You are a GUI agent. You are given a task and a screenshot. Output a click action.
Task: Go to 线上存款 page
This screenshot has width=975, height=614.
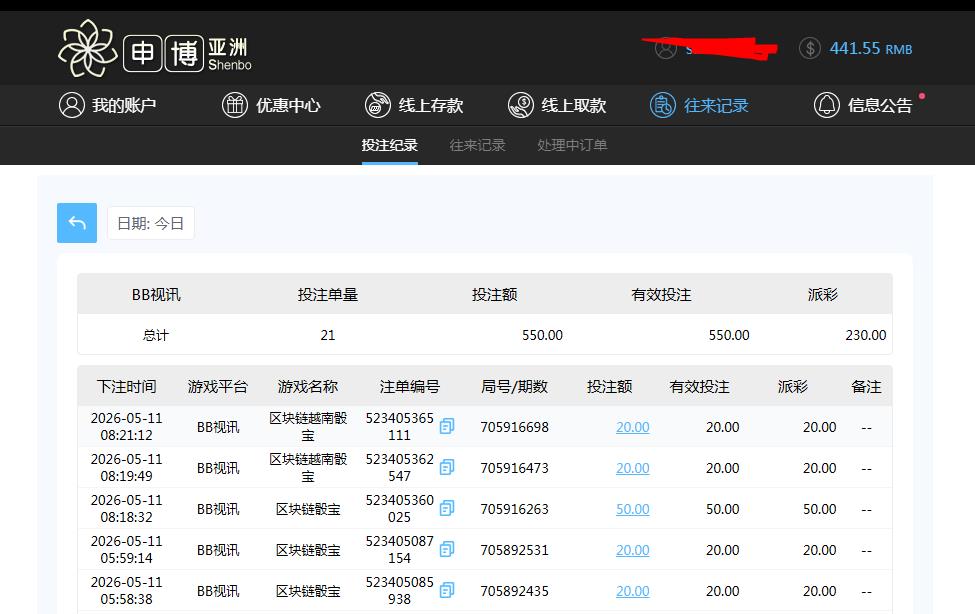414,105
